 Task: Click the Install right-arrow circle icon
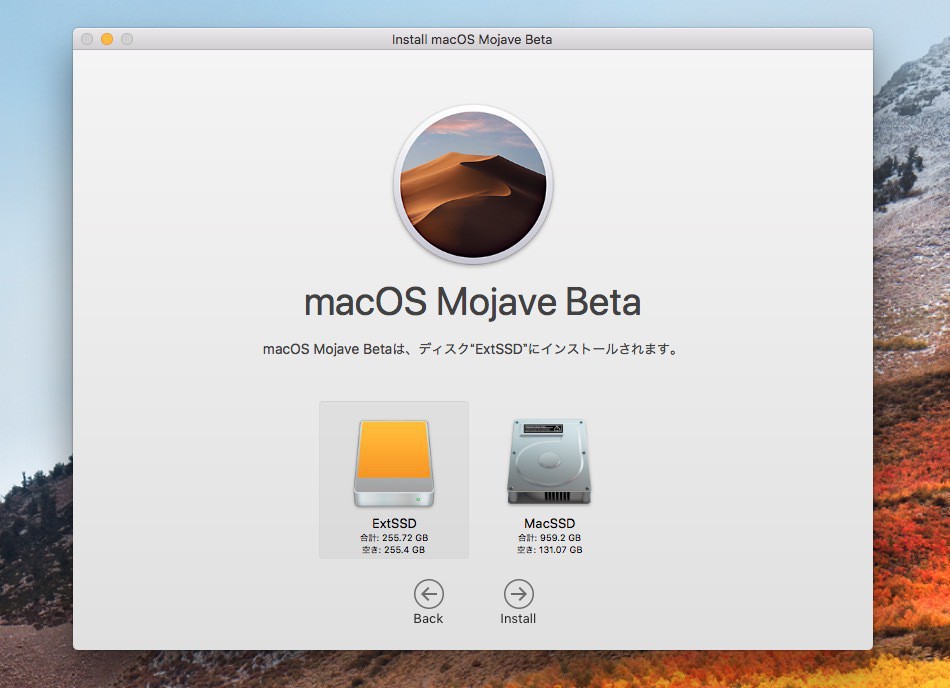coord(518,594)
